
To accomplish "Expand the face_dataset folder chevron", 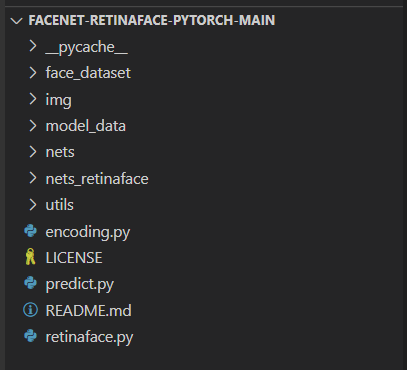I will point(33,73).
